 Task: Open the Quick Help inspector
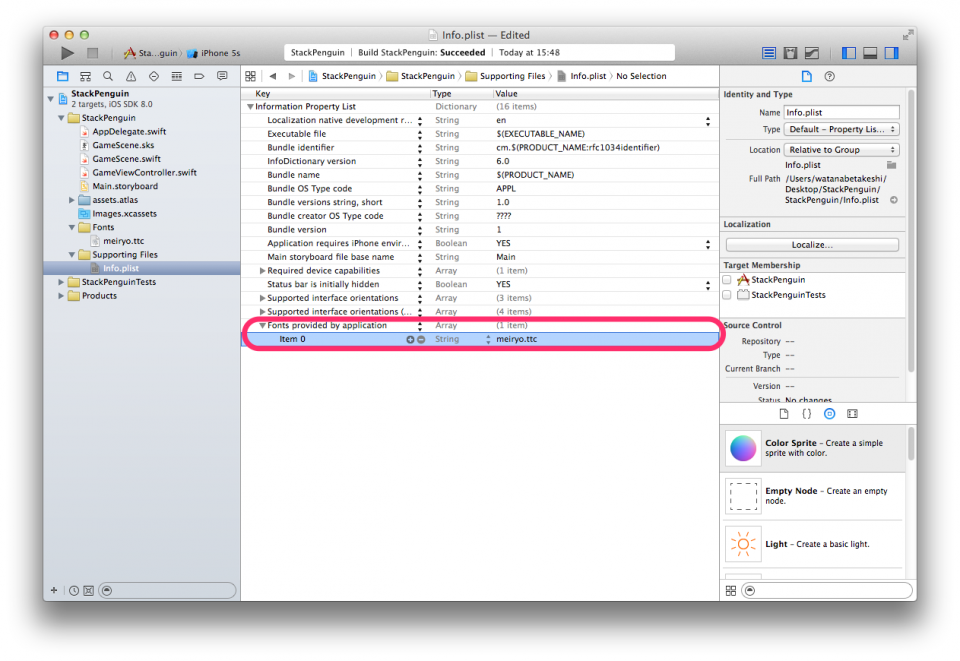(x=828, y=76)
